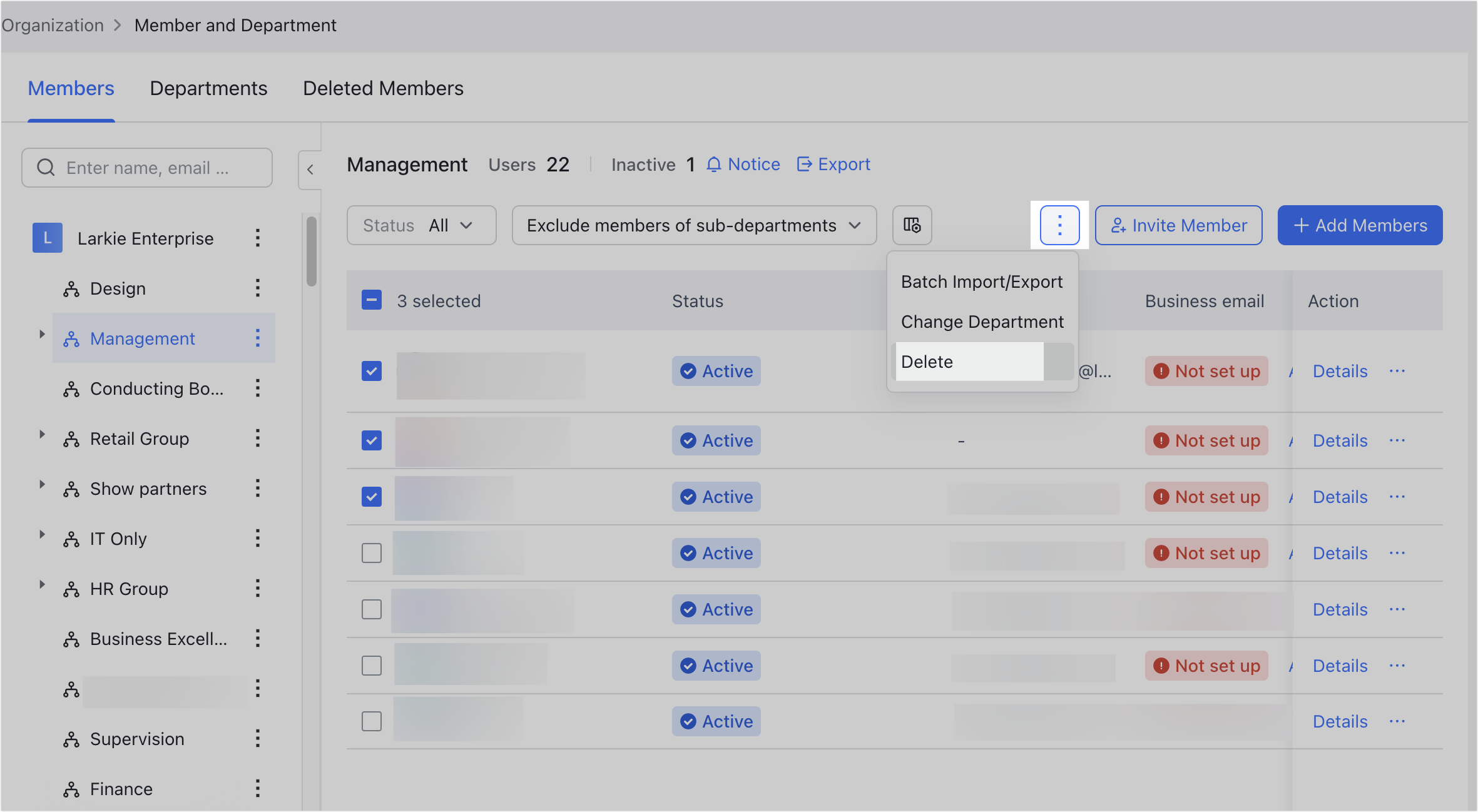Expand the HR Group tree node
Screen dimensions: 1478x812
42,584
